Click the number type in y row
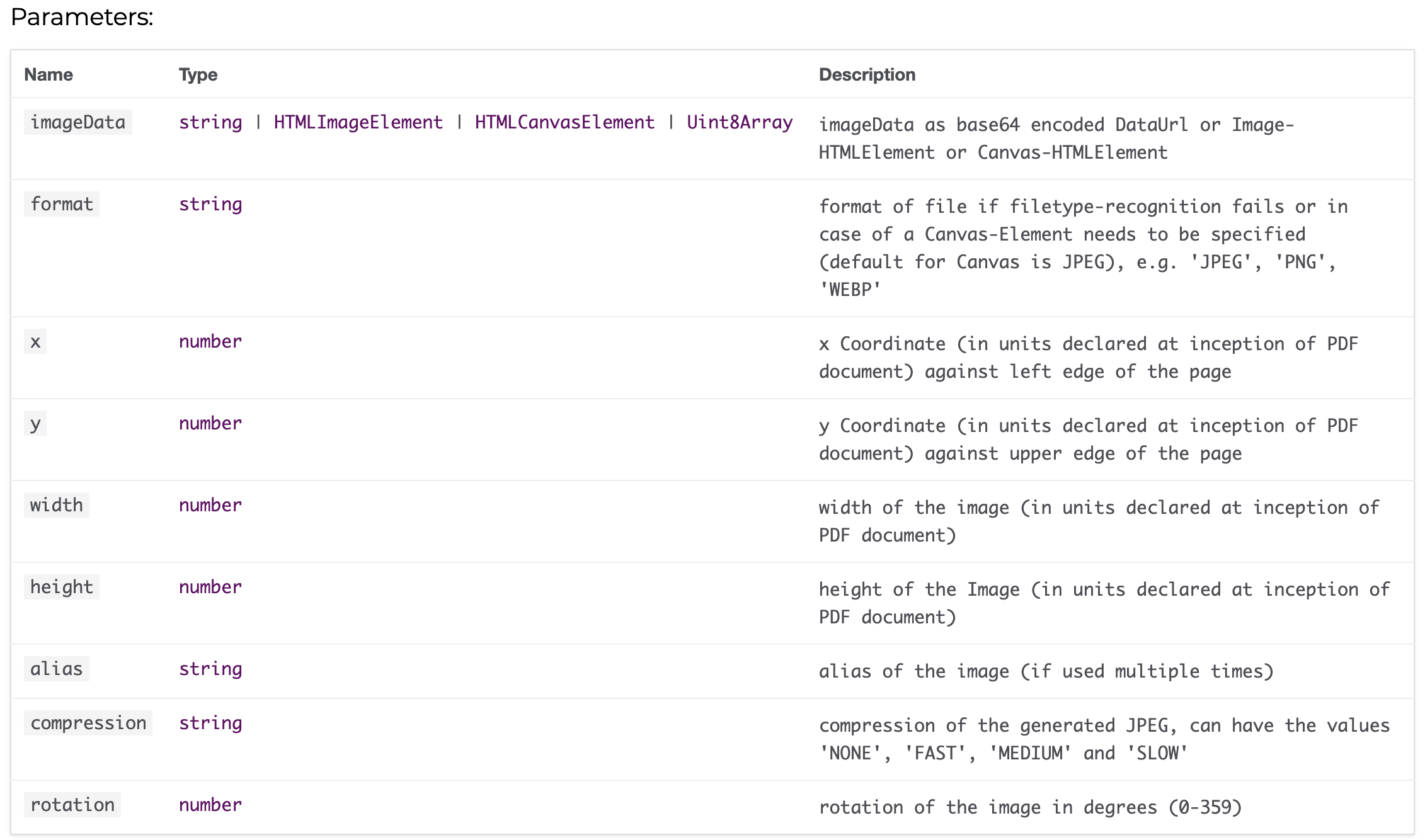Viewport: 1425px width, 840px height. pyautogui.click(x=210, y=423)
